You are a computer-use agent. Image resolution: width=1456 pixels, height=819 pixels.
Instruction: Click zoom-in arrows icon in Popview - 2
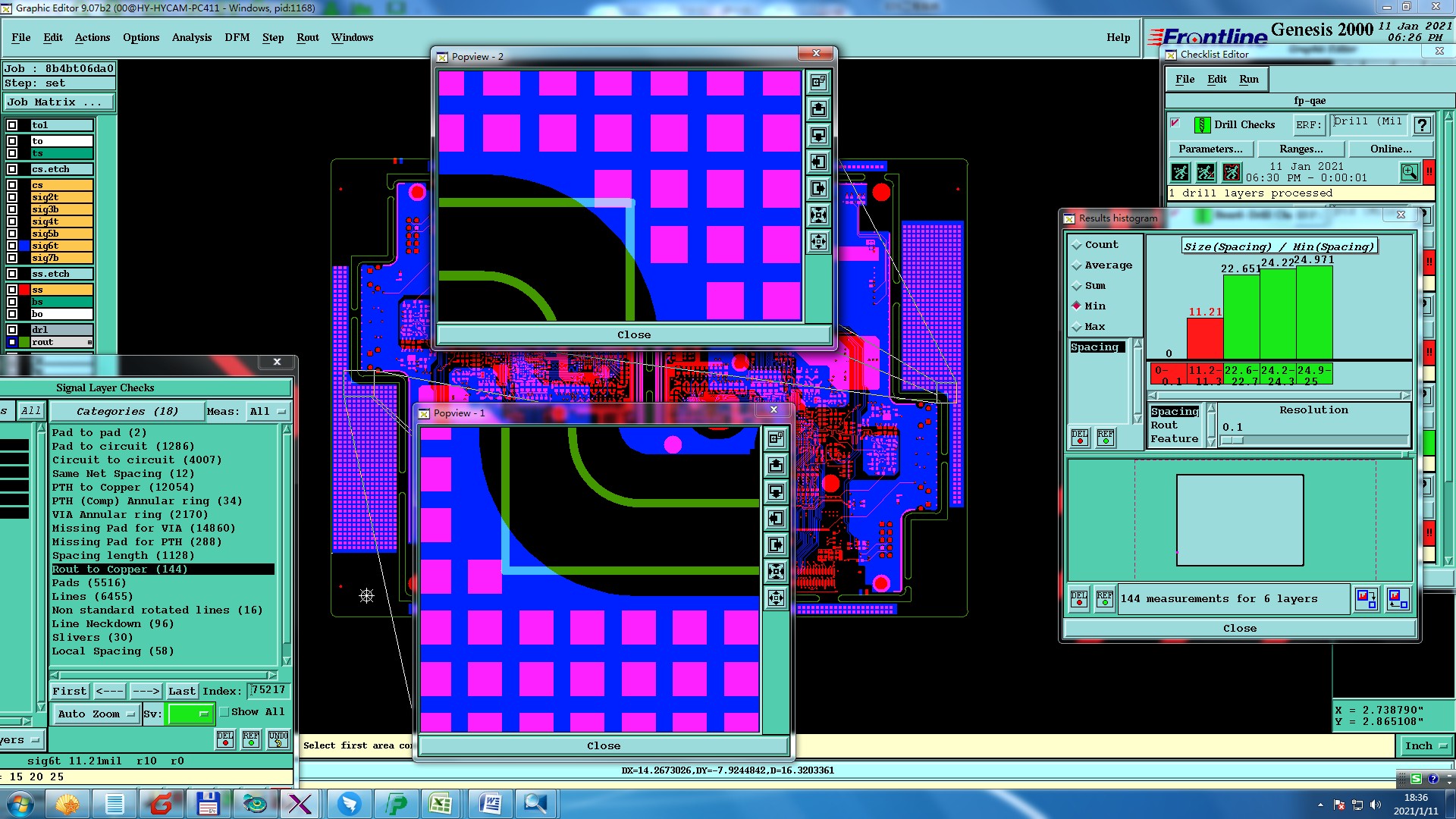pyautogui.click(x=818, y=215)
